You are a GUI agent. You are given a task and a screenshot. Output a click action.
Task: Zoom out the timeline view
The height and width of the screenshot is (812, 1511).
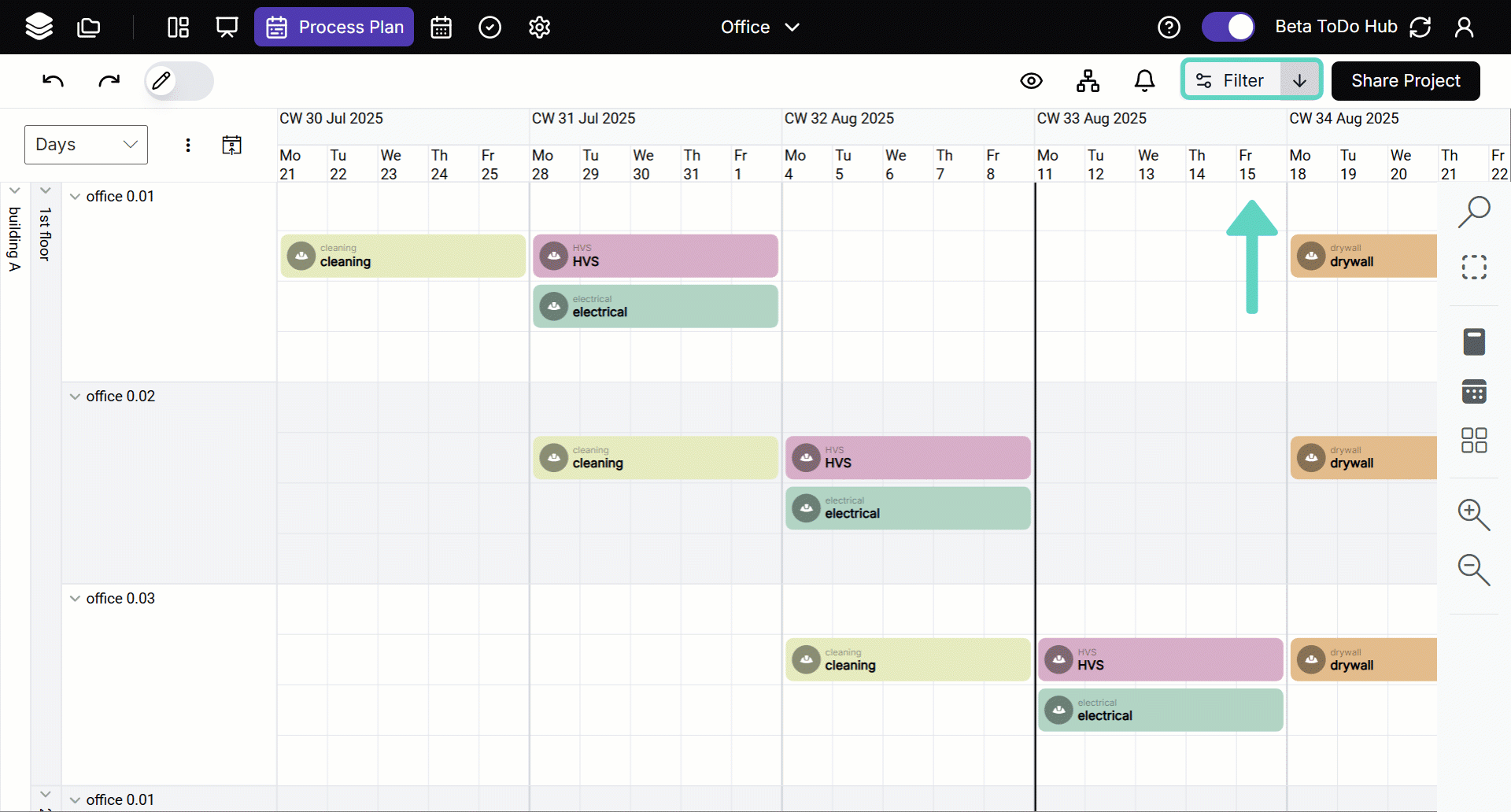click(1473, 569)
